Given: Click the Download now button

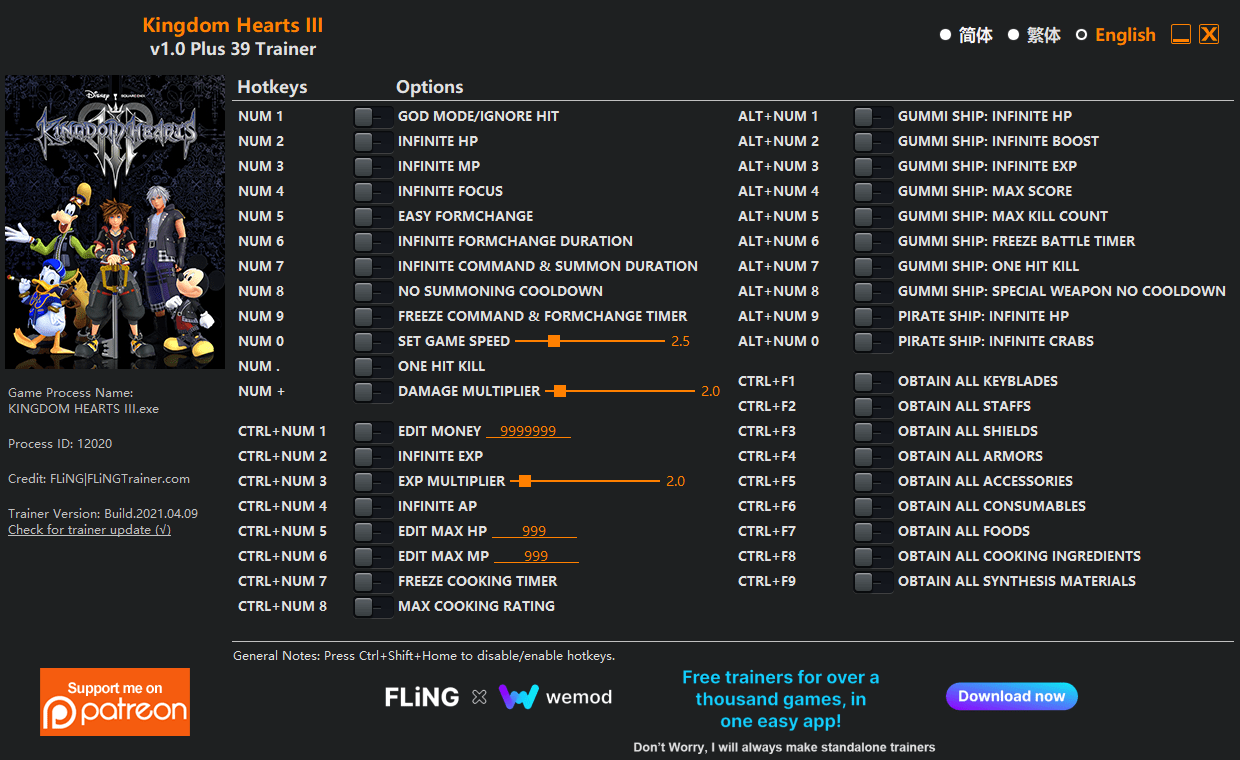Looking at the screenshot, I should tap(1011, 696).
